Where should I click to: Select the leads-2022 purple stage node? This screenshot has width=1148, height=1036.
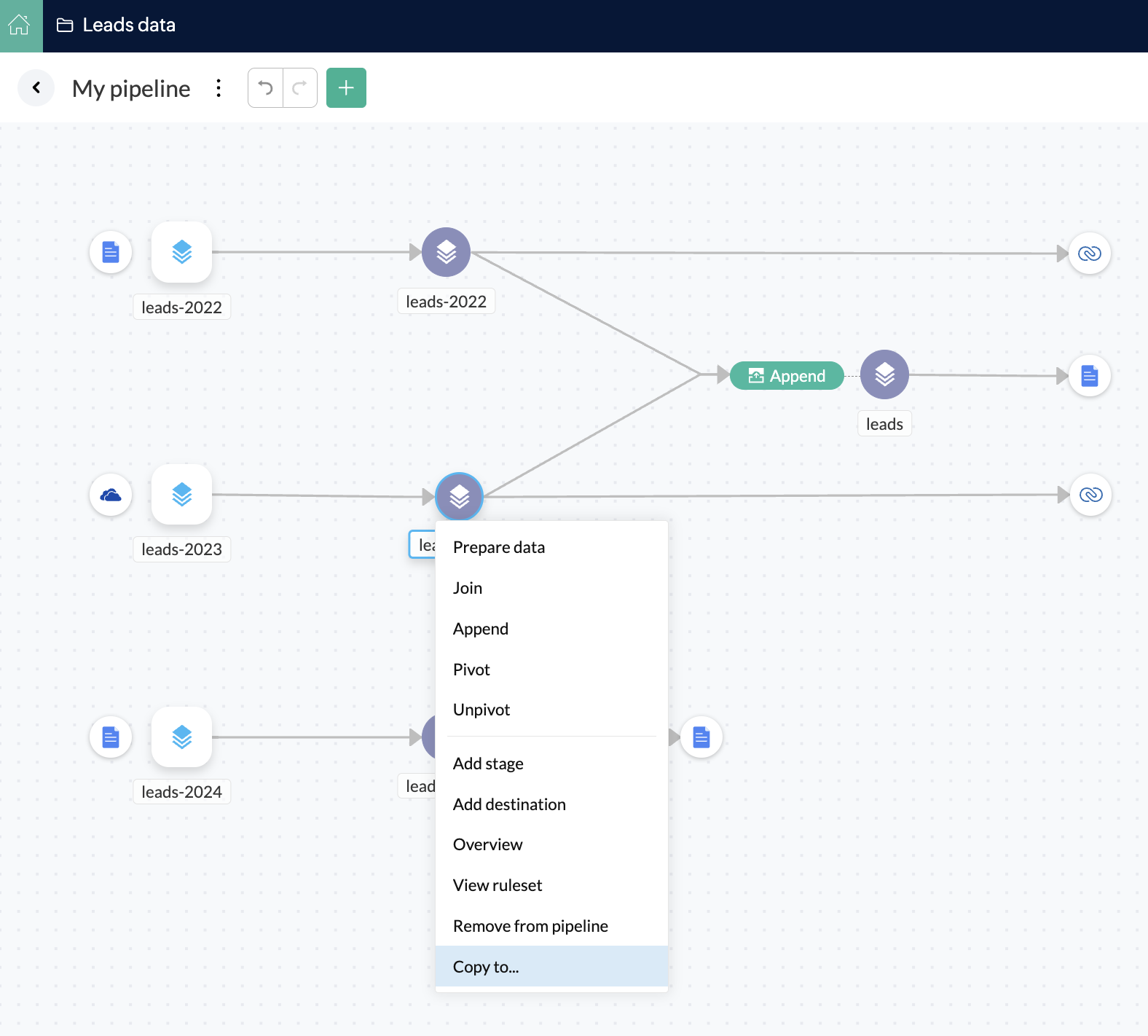[446, 252]
